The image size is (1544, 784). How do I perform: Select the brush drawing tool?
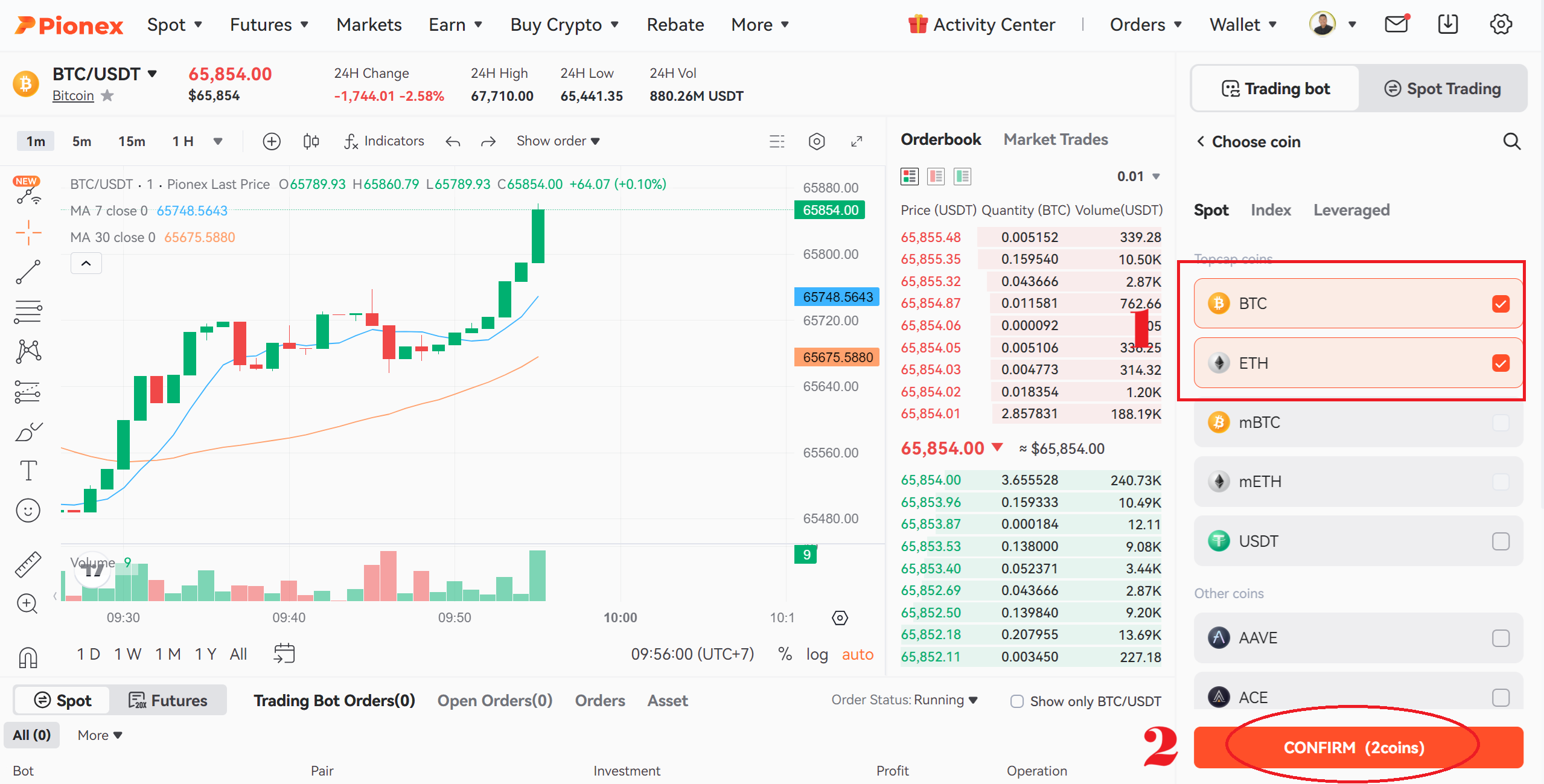(x=28, y=432)
